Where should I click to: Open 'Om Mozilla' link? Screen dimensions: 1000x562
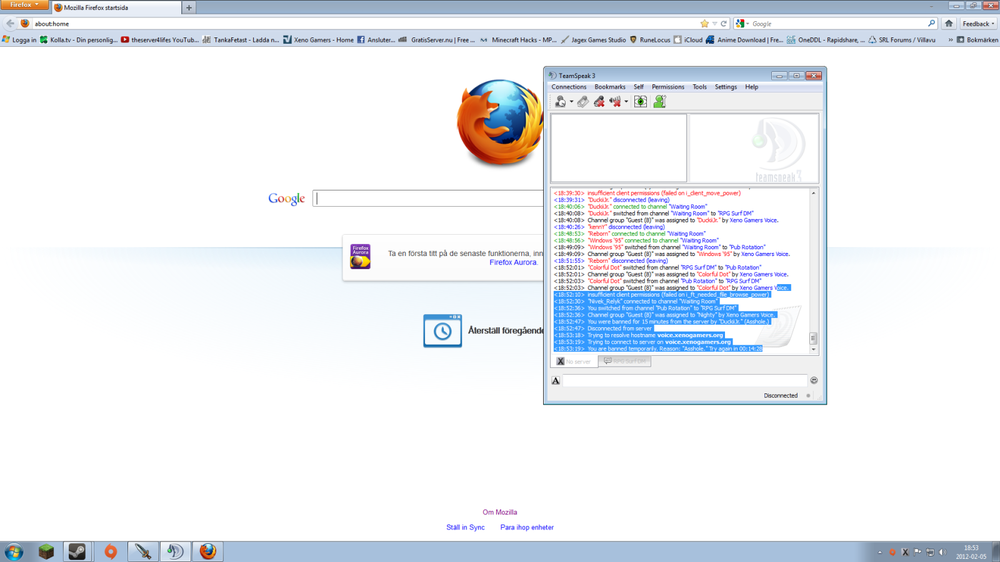[499, 512]
